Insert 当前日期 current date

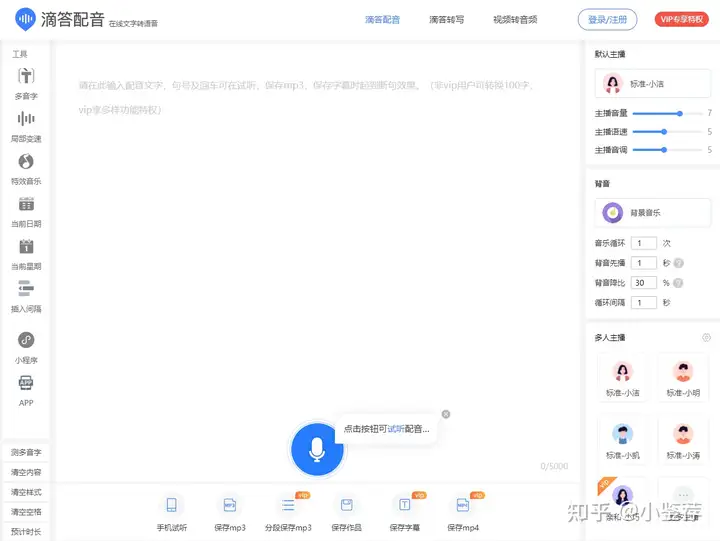pos(26,211)
